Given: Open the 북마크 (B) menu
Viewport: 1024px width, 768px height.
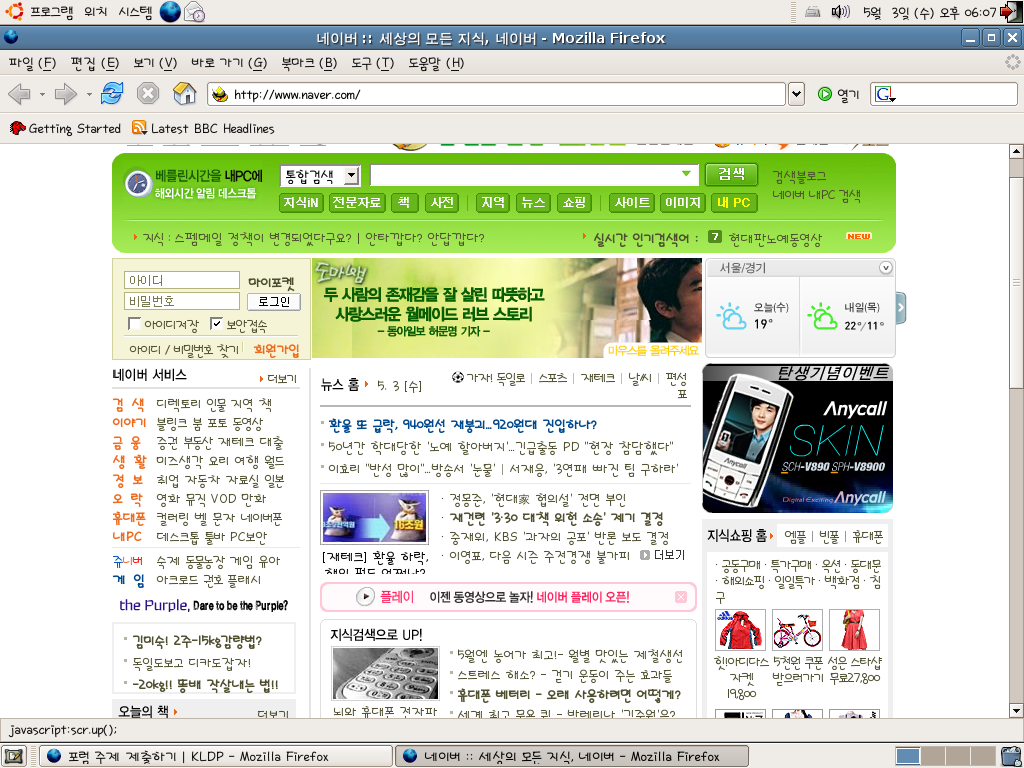Looking at the screenshot, I should click(x=309, y=63).
